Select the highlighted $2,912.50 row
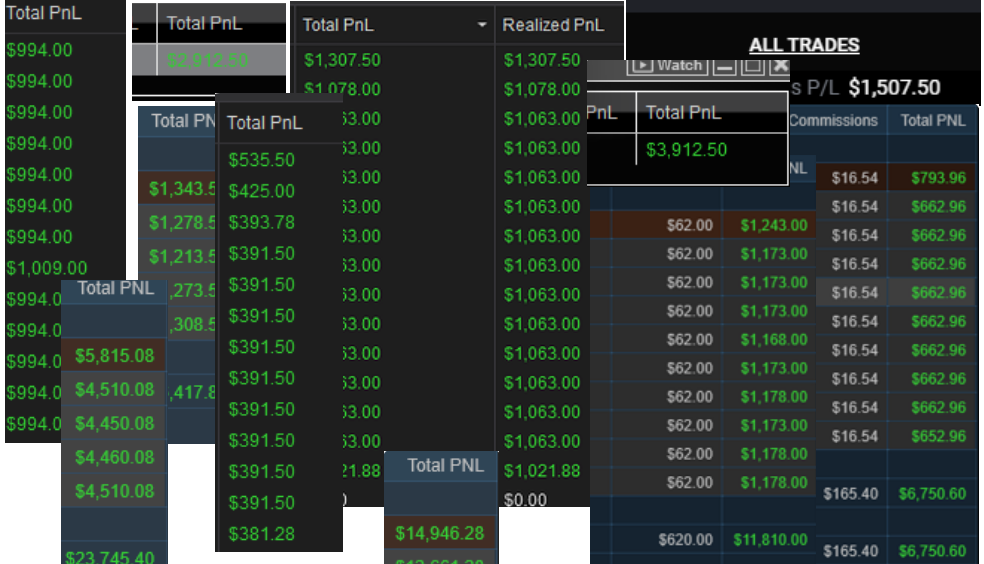The width and height of the screenshot is (984, 564). [207, 60]
